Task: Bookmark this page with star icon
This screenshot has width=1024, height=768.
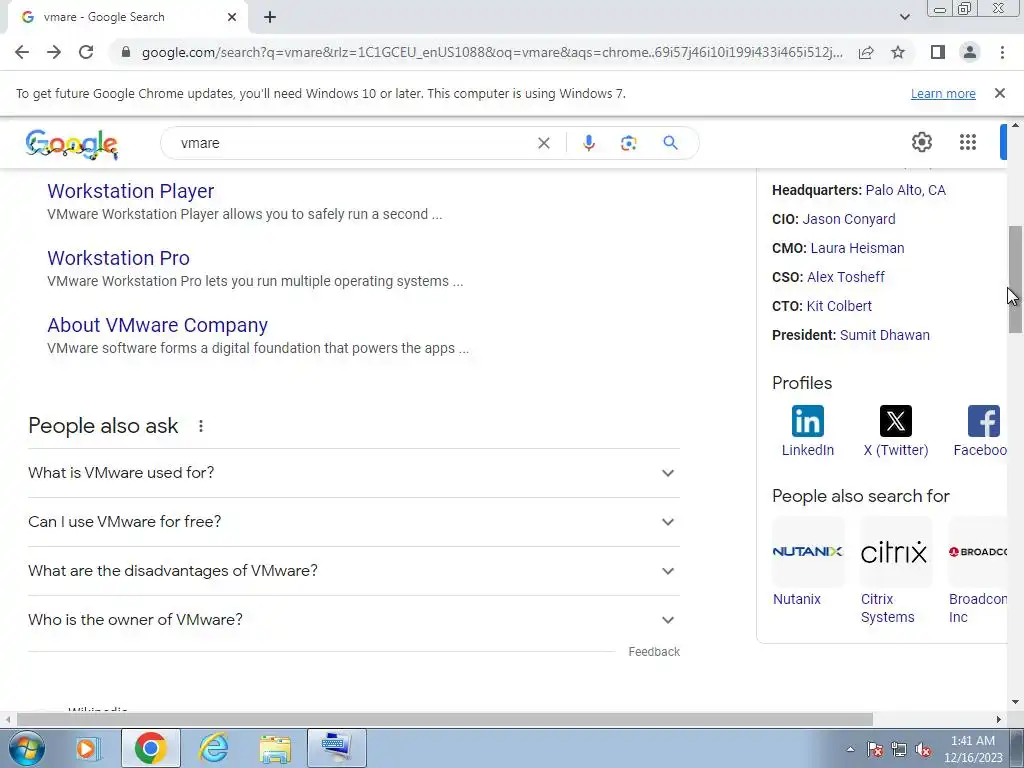Action: click(898, 52)
